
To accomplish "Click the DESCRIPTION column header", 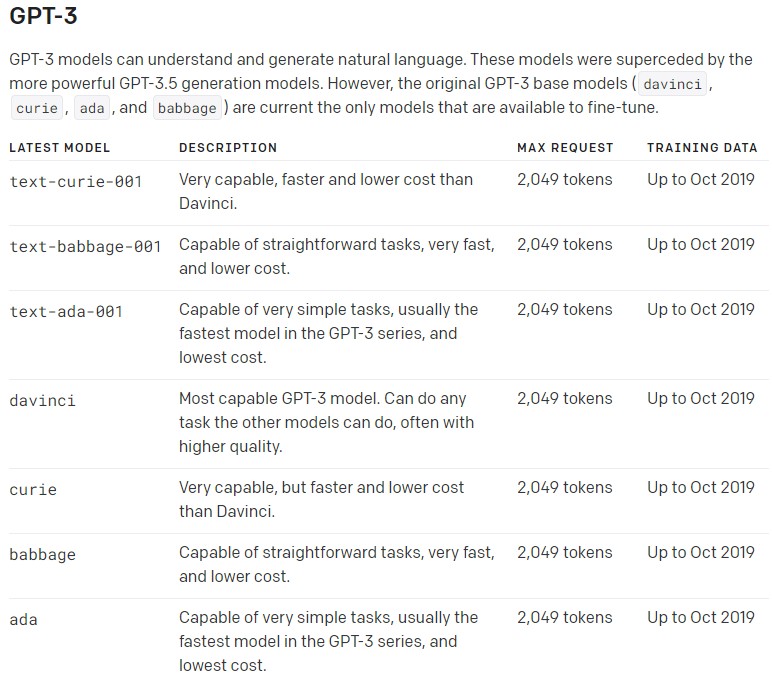I will point(228,148).
